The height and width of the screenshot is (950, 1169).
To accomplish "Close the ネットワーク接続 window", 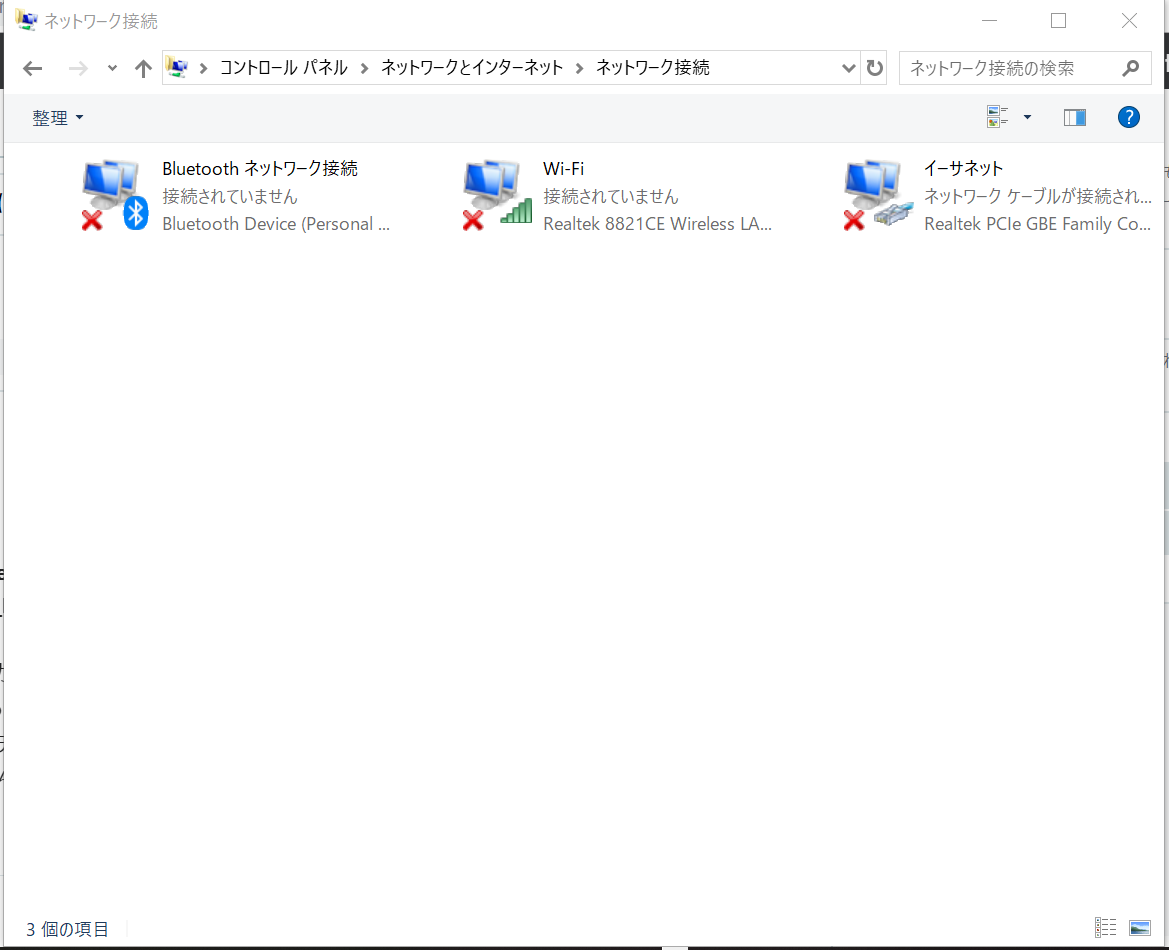I will click(1129, 21).
